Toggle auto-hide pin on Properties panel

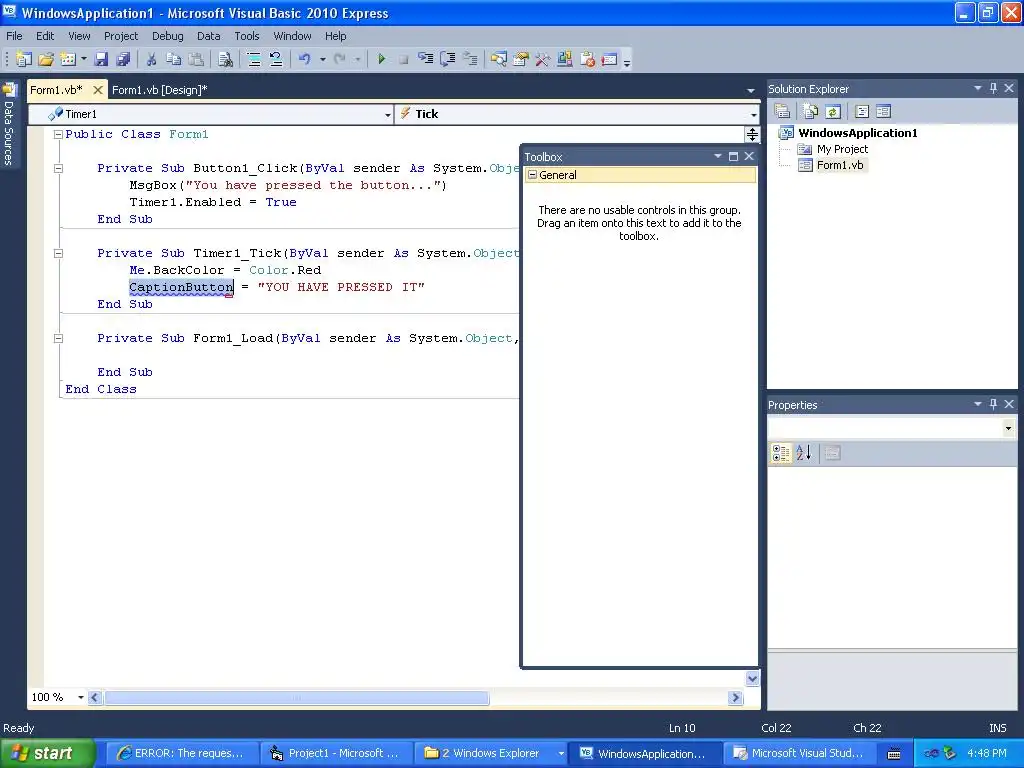[x=993, y=404]
